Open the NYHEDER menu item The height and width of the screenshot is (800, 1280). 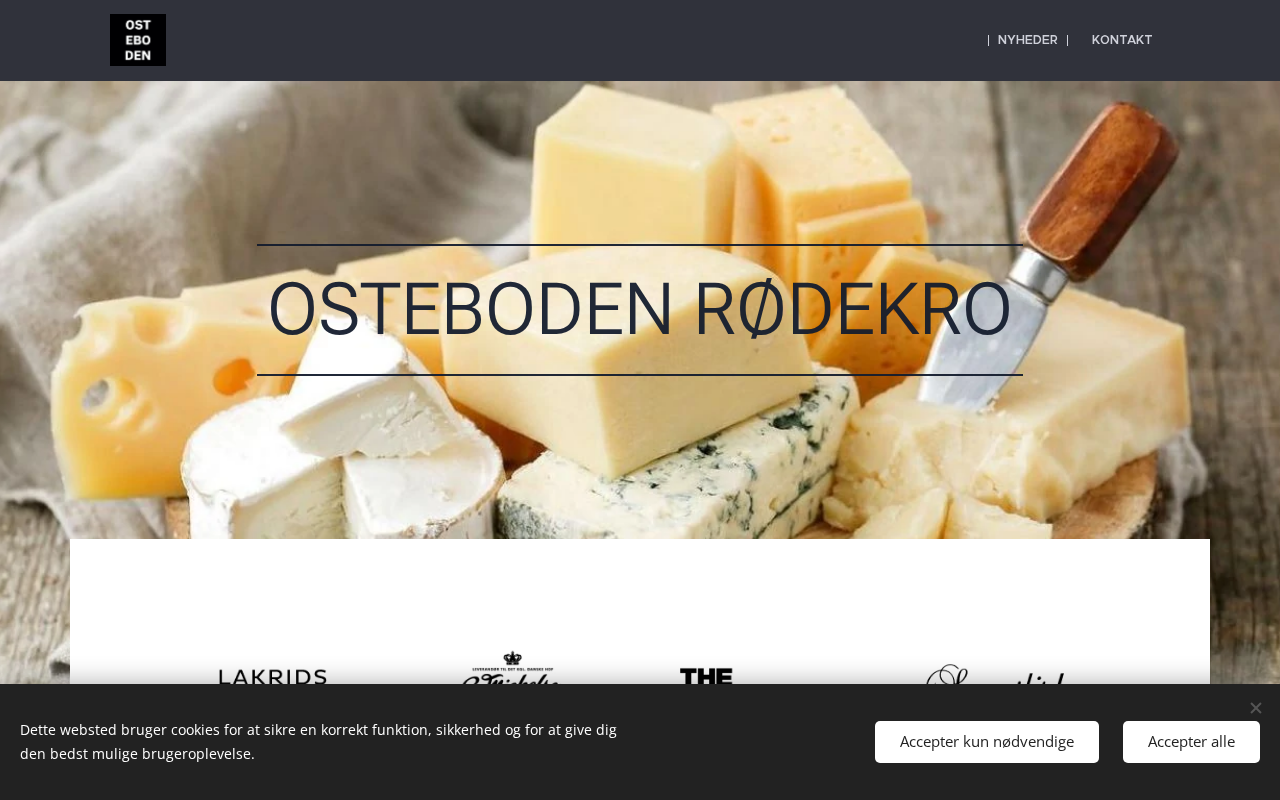(1027, 40)
